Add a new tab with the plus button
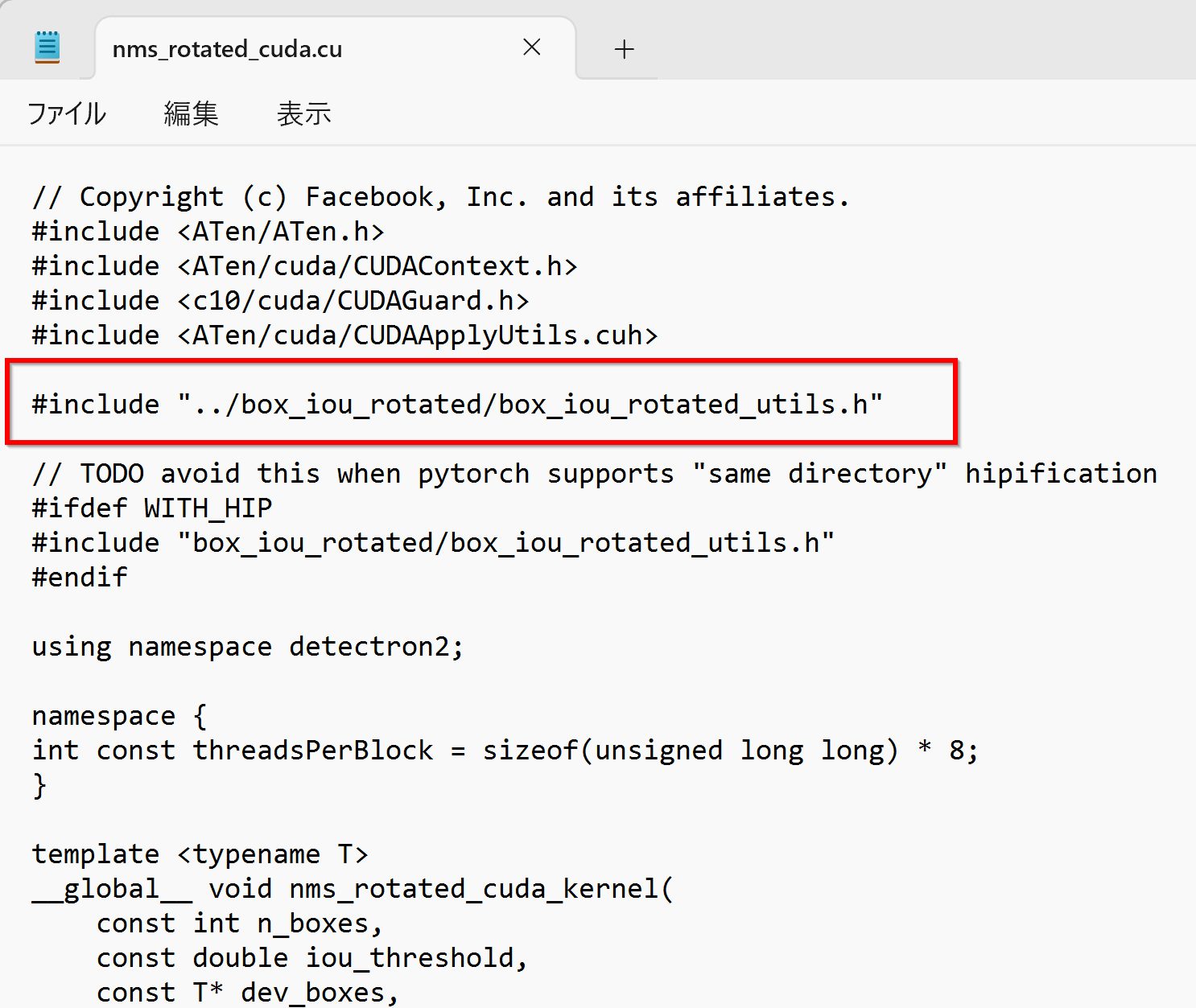 tap(624, 49)
